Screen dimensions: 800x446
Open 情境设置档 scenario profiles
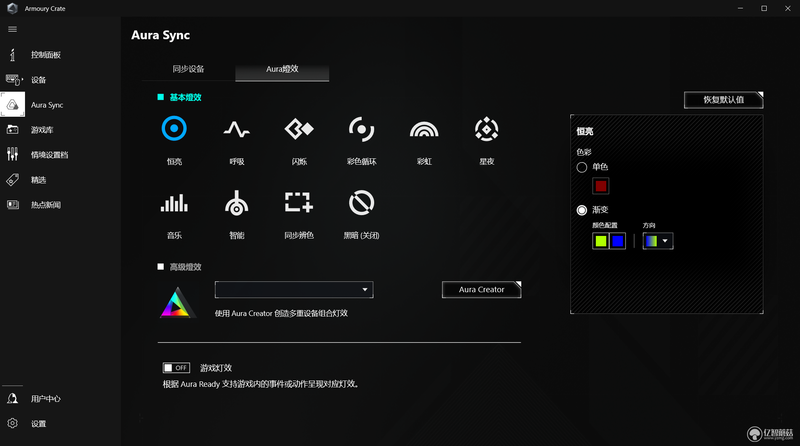pos(60,155)
